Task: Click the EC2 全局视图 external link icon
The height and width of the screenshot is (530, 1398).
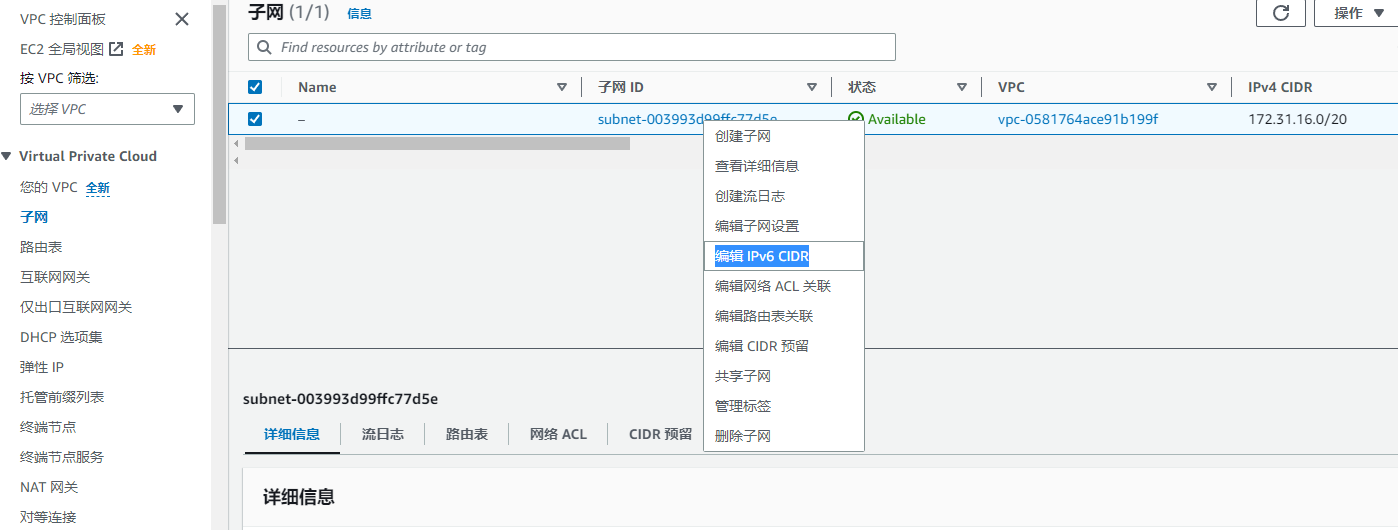Action: click(x=116, y=49)
